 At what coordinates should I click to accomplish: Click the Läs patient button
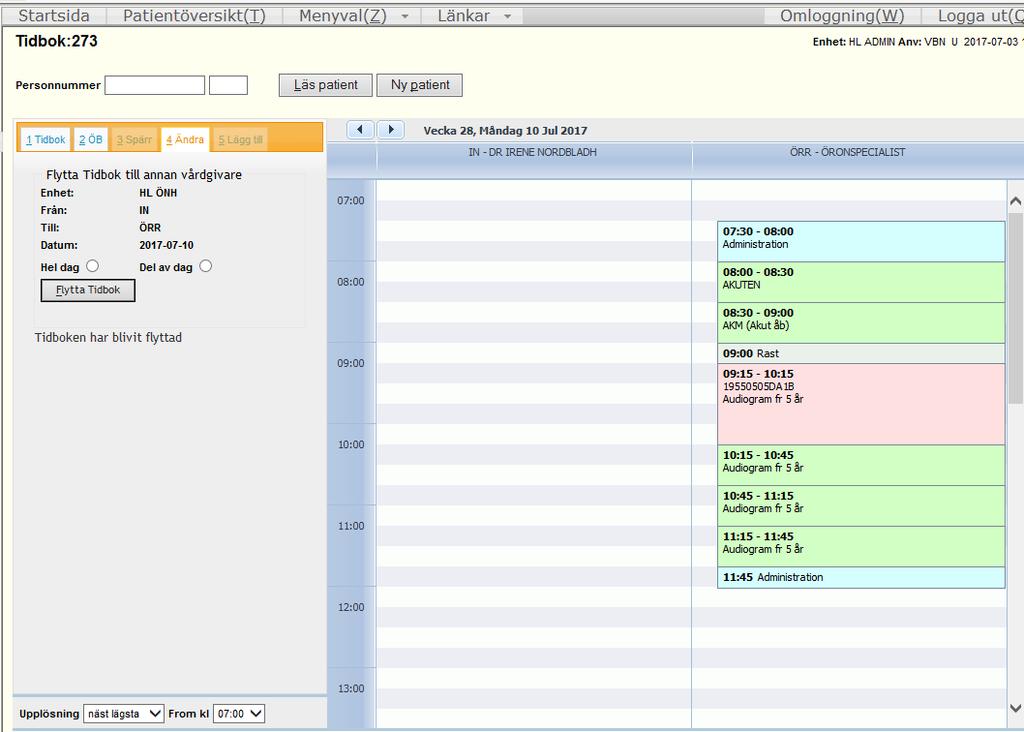(325, 85)
